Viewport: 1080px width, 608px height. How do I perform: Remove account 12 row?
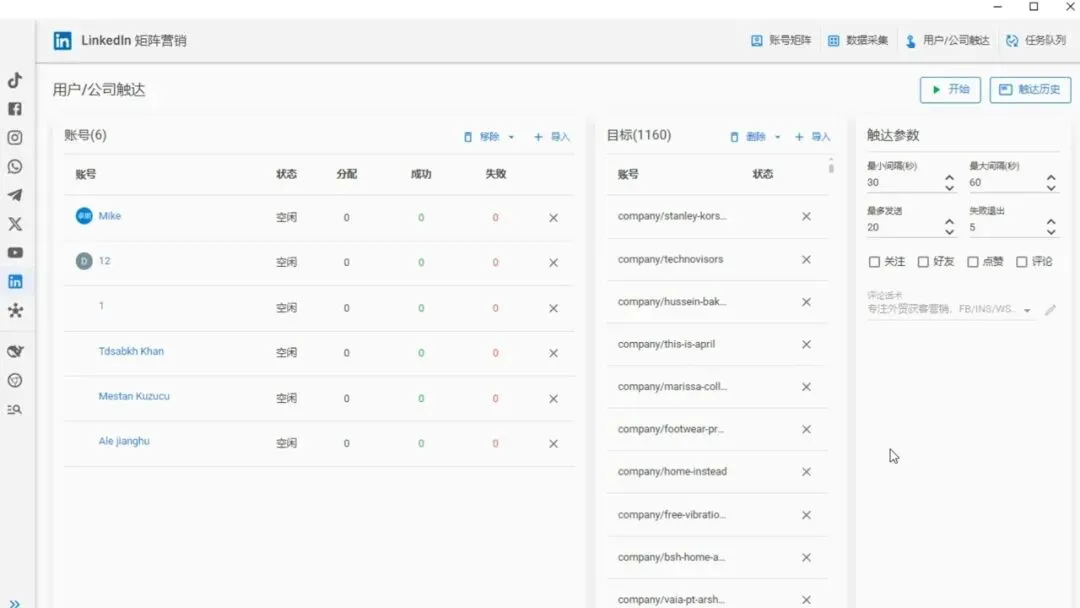pyautogui.click(x=553, y=262)
